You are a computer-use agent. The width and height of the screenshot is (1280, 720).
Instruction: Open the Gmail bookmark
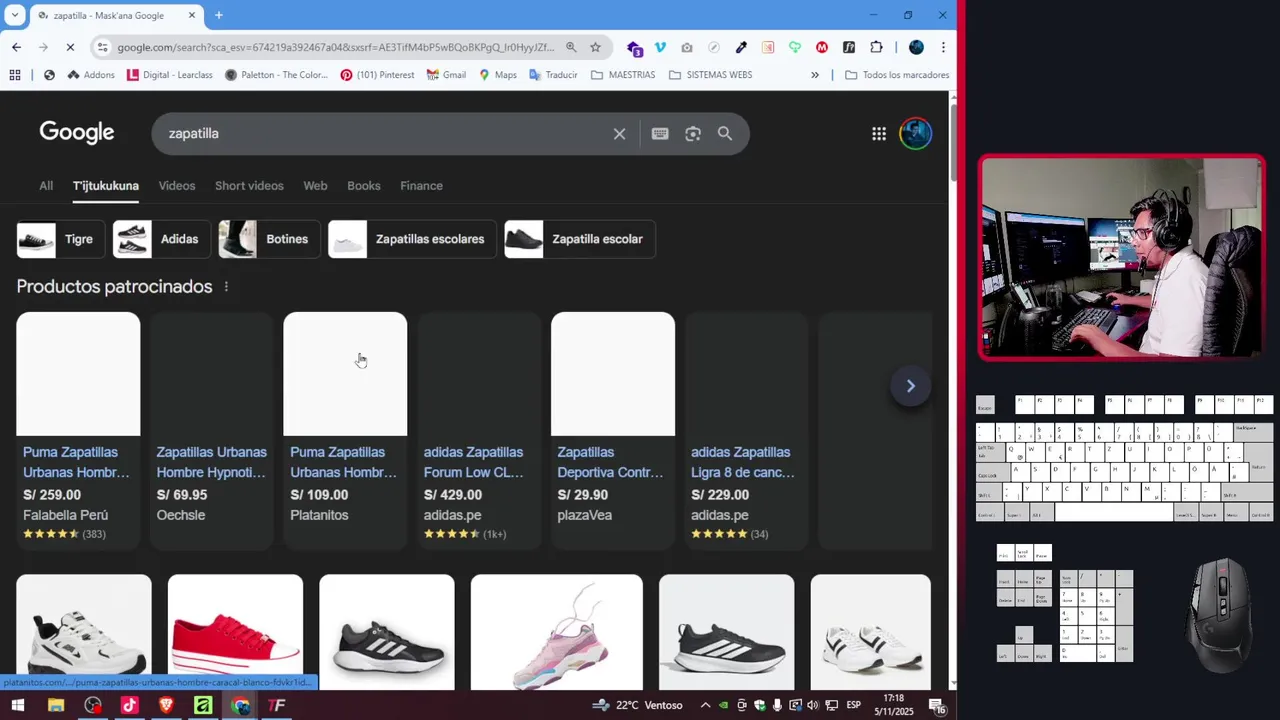[446, 75]
